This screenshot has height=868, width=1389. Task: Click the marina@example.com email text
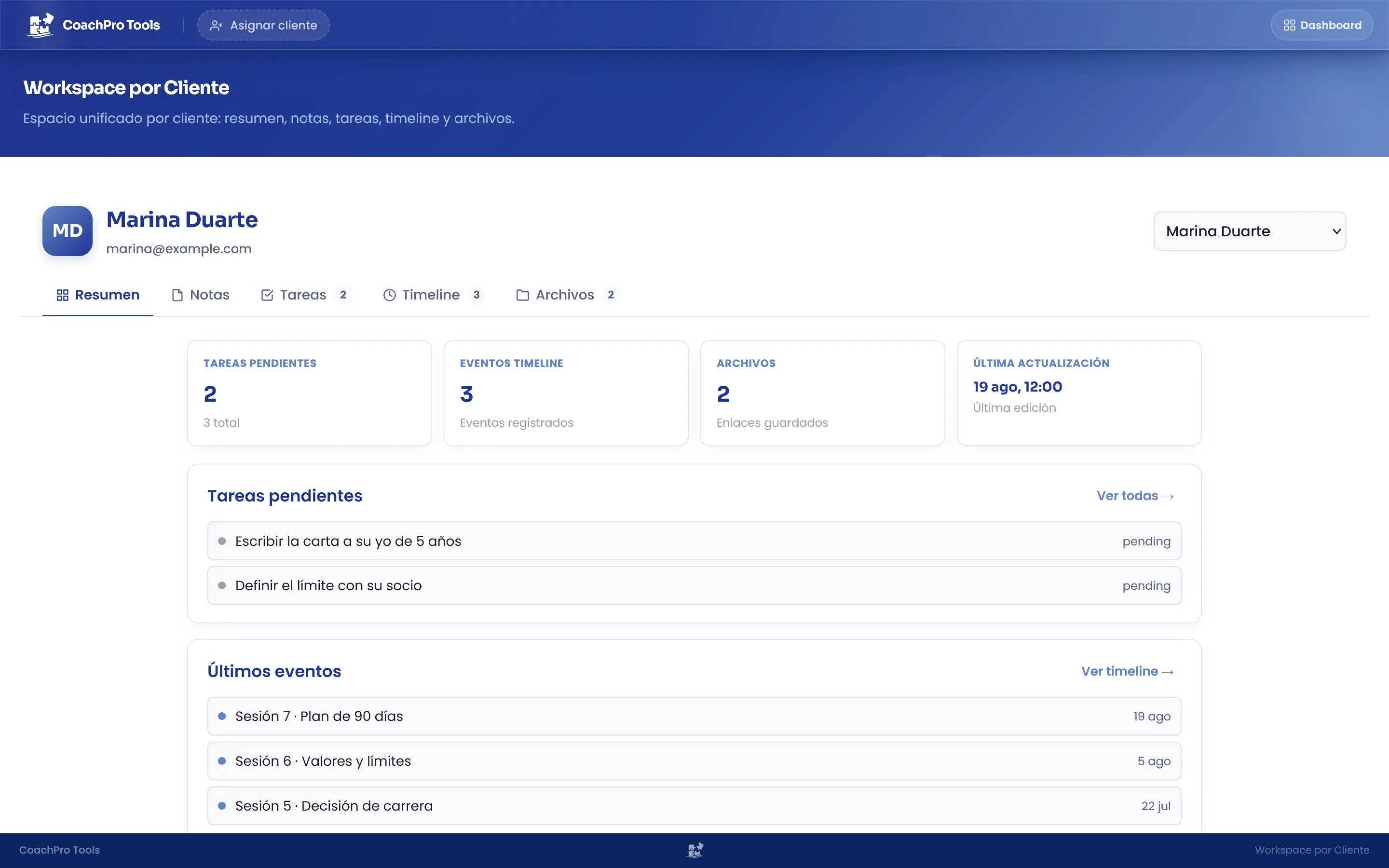pos(179,248)
